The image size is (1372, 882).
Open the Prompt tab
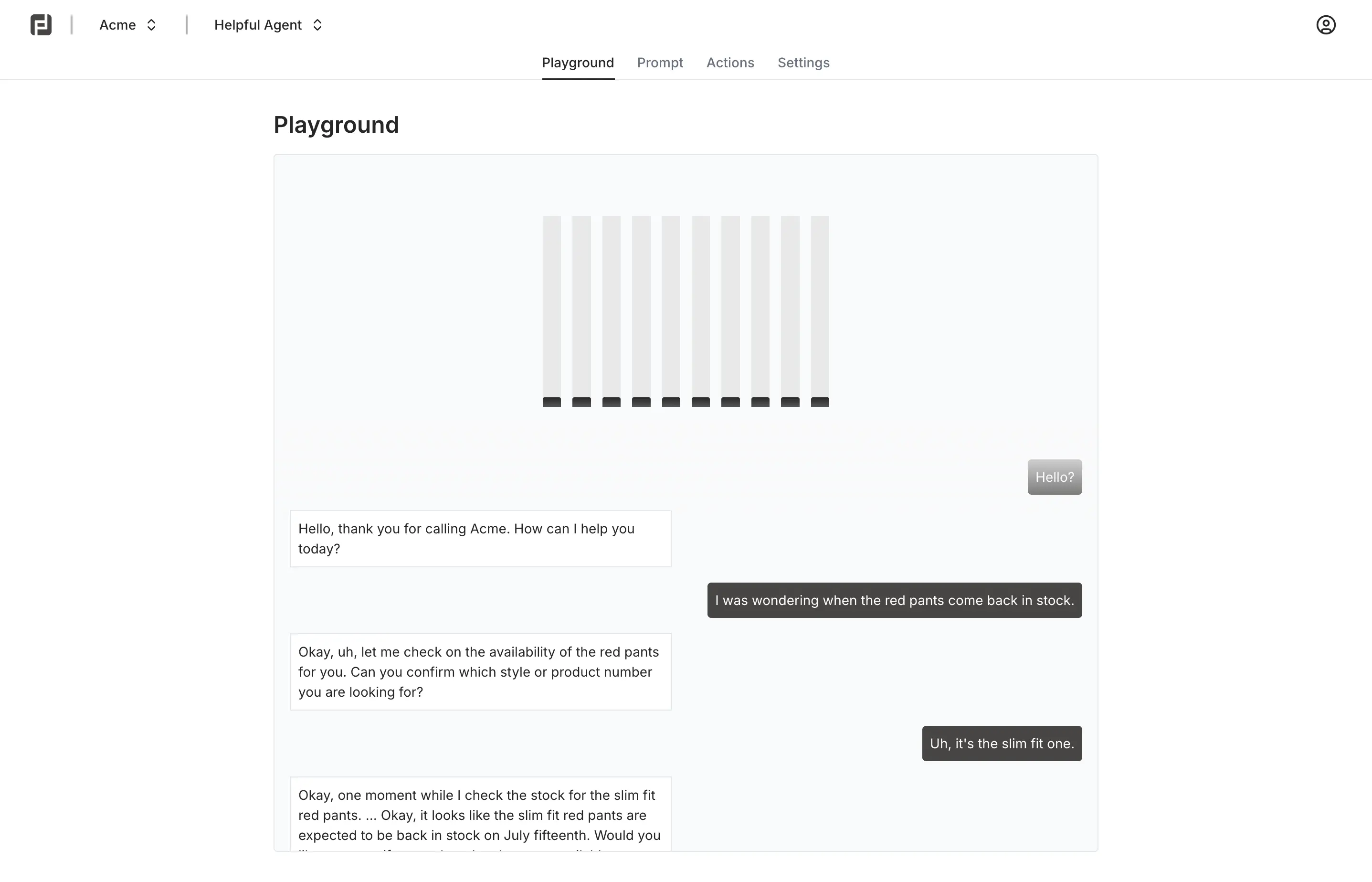pos(660,63)
